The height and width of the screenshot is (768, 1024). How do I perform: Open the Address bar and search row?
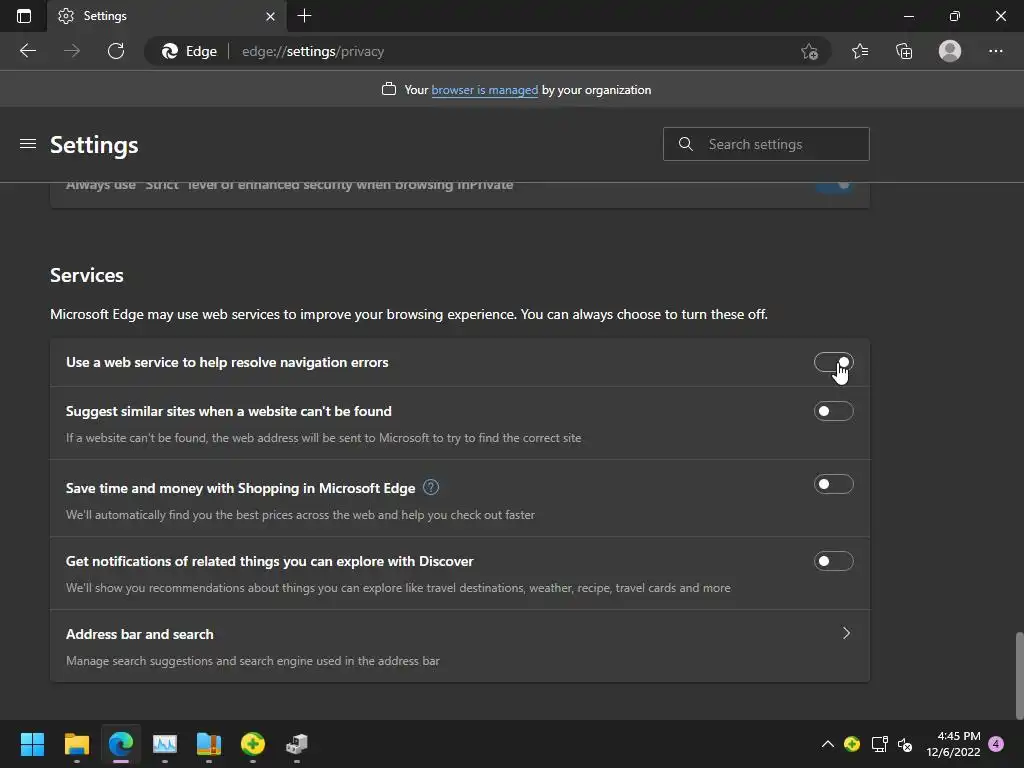tap(460, 647)
